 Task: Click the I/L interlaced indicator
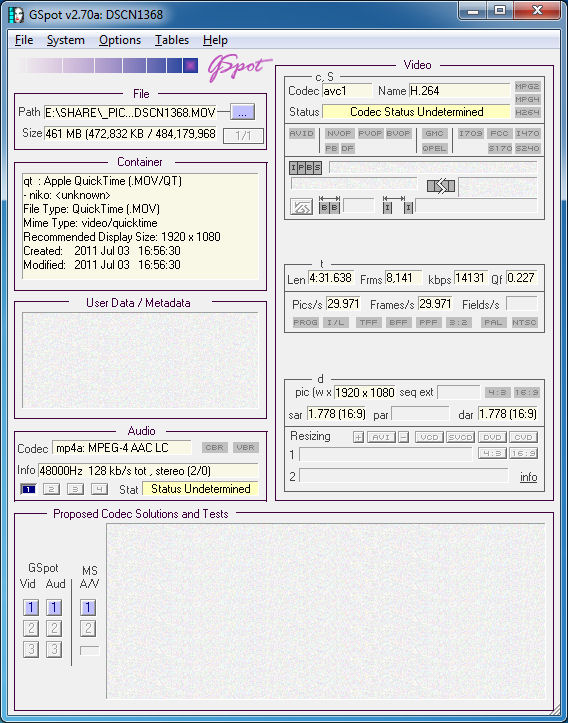335,322
